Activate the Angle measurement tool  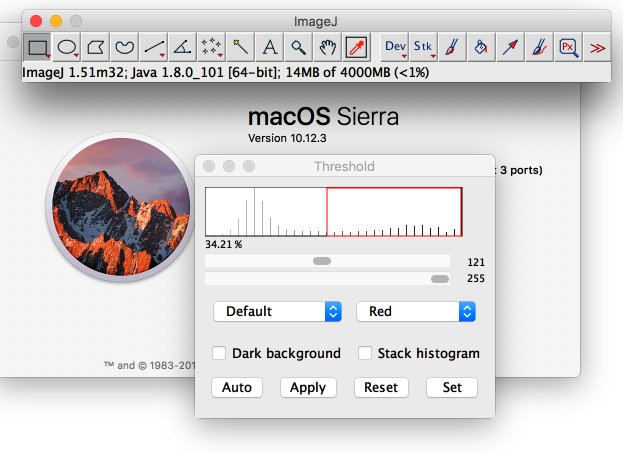coord(183,47)
